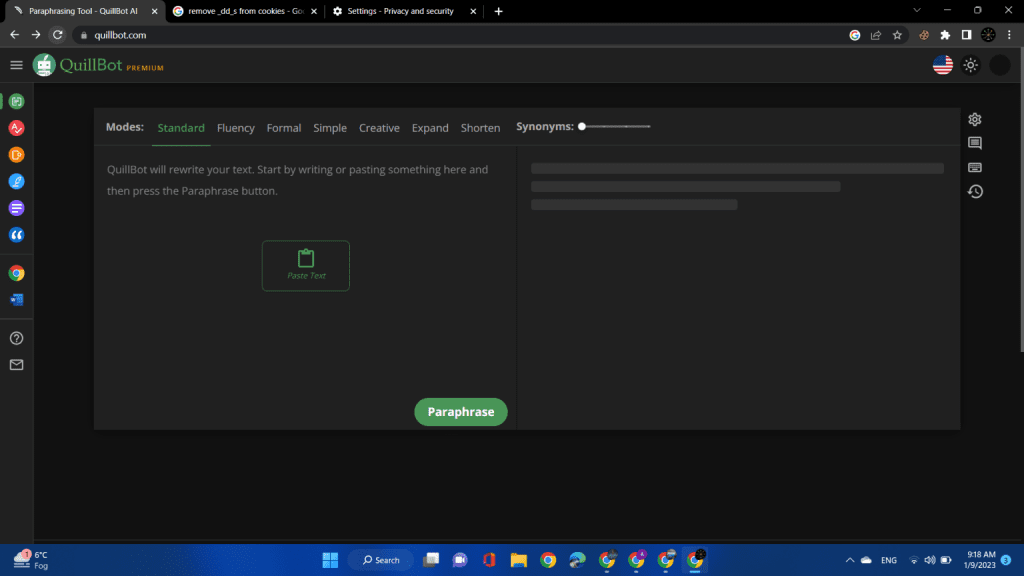Click the Google icon in address bar
1024x576 pixels.
coord(854,35)
